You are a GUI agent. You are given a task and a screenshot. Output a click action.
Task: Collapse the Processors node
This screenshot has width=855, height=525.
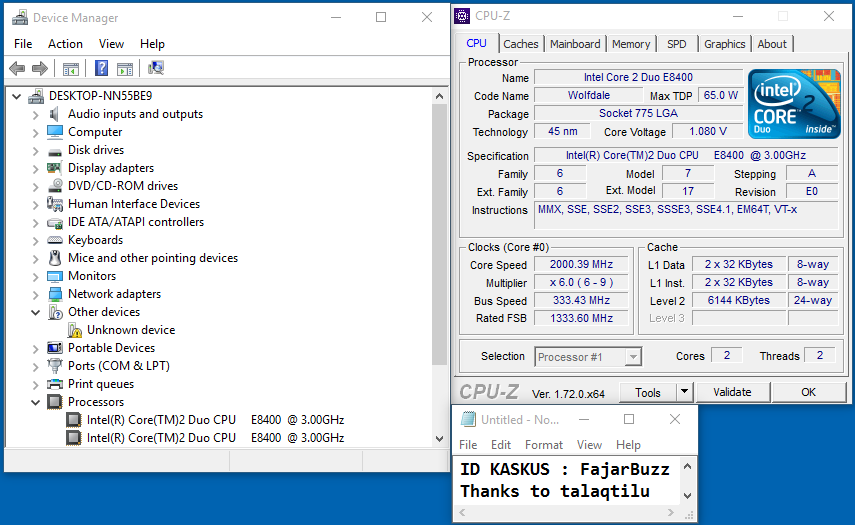coord(35,402)
